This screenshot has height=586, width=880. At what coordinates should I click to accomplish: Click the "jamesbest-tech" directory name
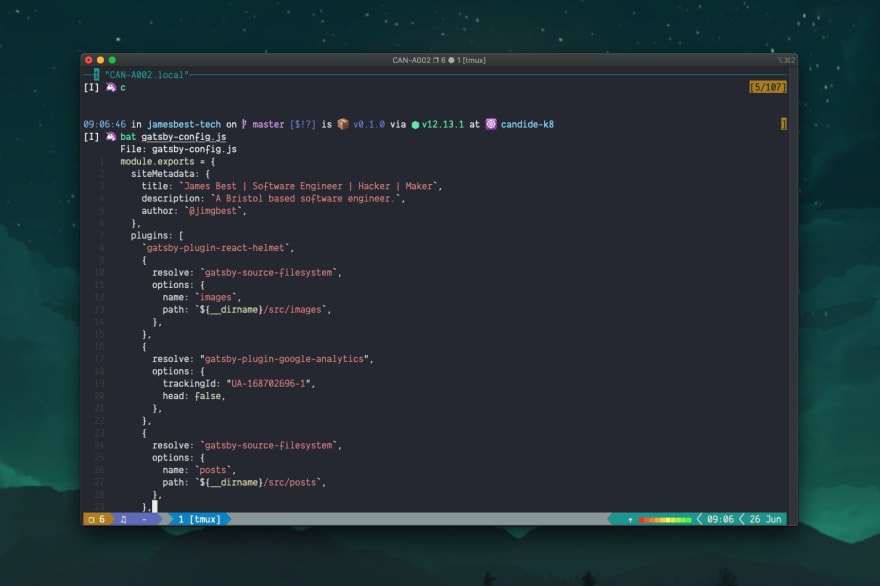click(184, 124)
